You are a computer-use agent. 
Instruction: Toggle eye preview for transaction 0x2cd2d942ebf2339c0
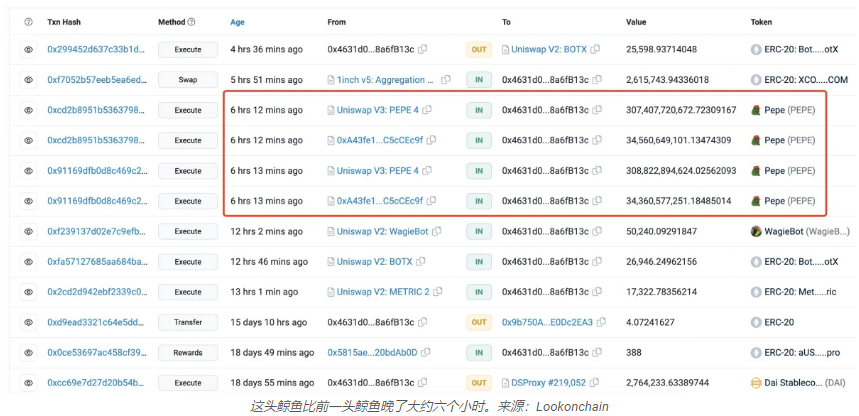pos(28,292)
